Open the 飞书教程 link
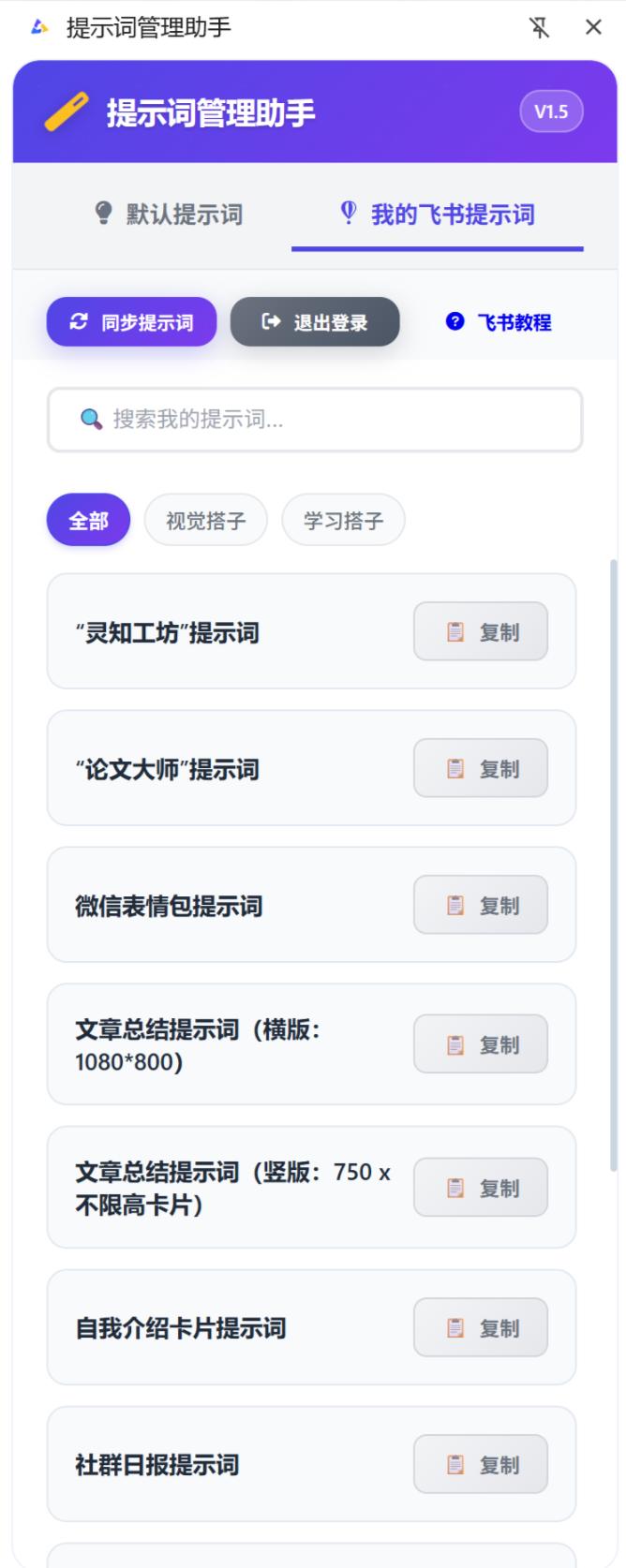626x1568 pixels. [x=499, y=322]
